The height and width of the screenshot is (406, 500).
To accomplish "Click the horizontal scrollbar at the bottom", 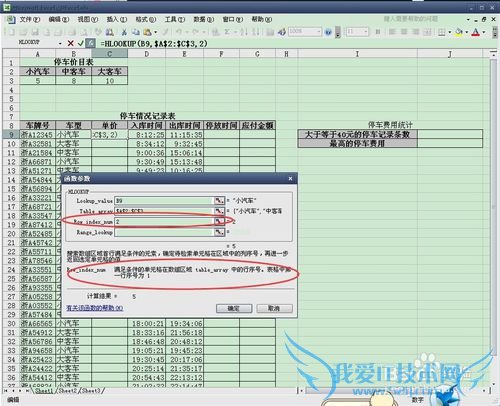I will point(393,390).
